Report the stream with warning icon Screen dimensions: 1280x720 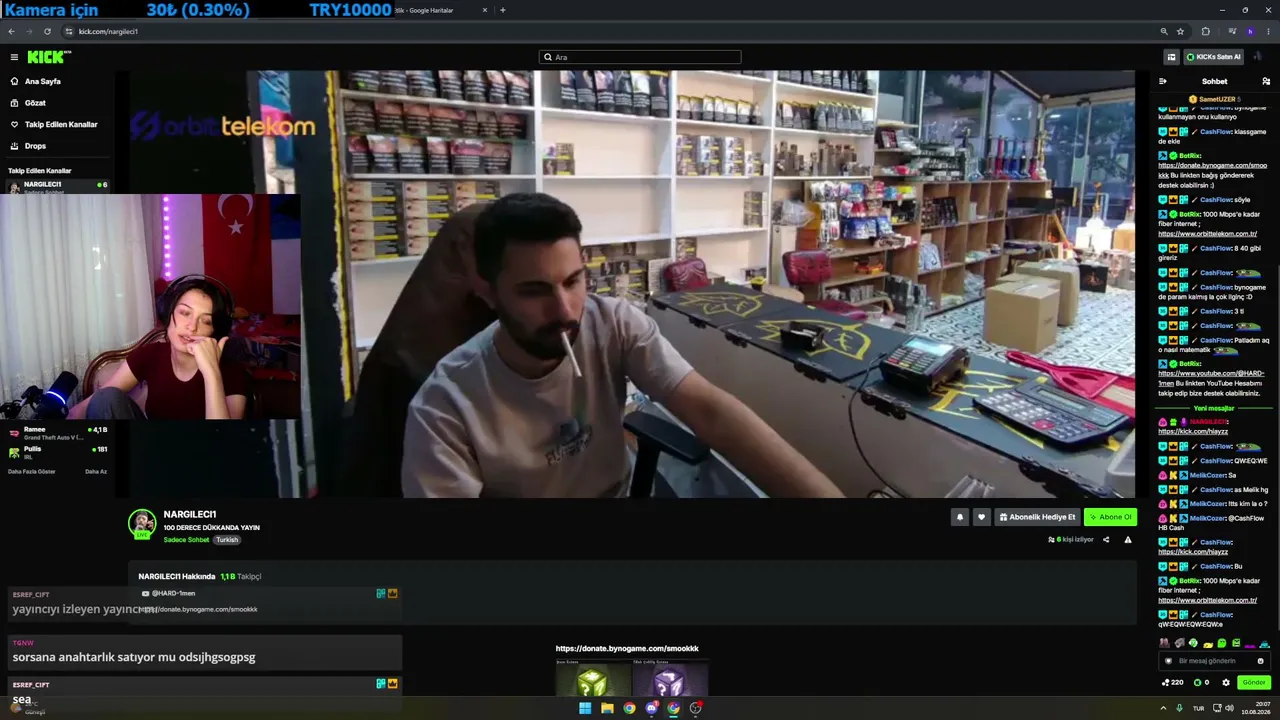[x=1128, y=540]
